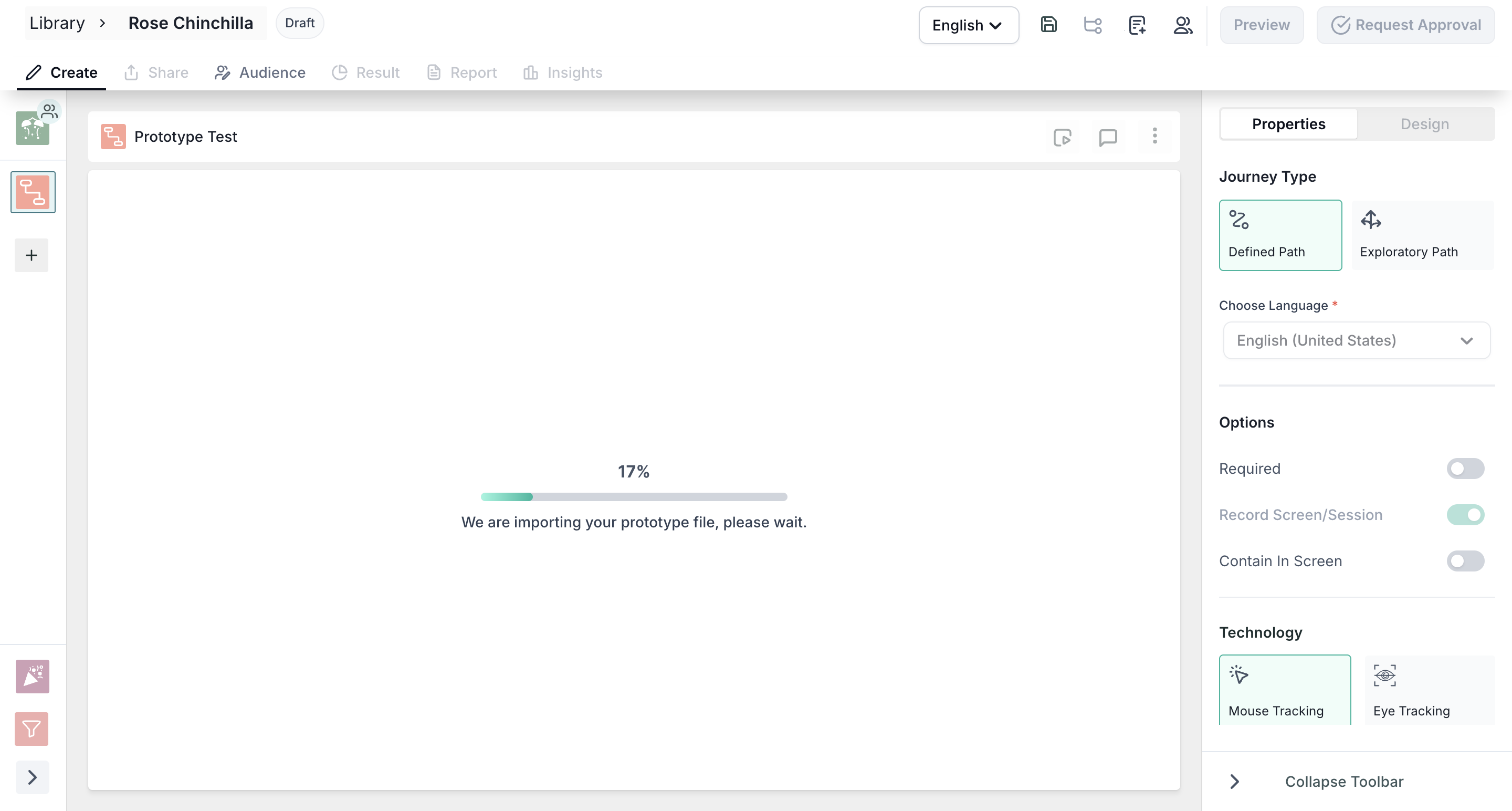Click the Exploratory Path arrows icon

click(x=1371, y=220)
